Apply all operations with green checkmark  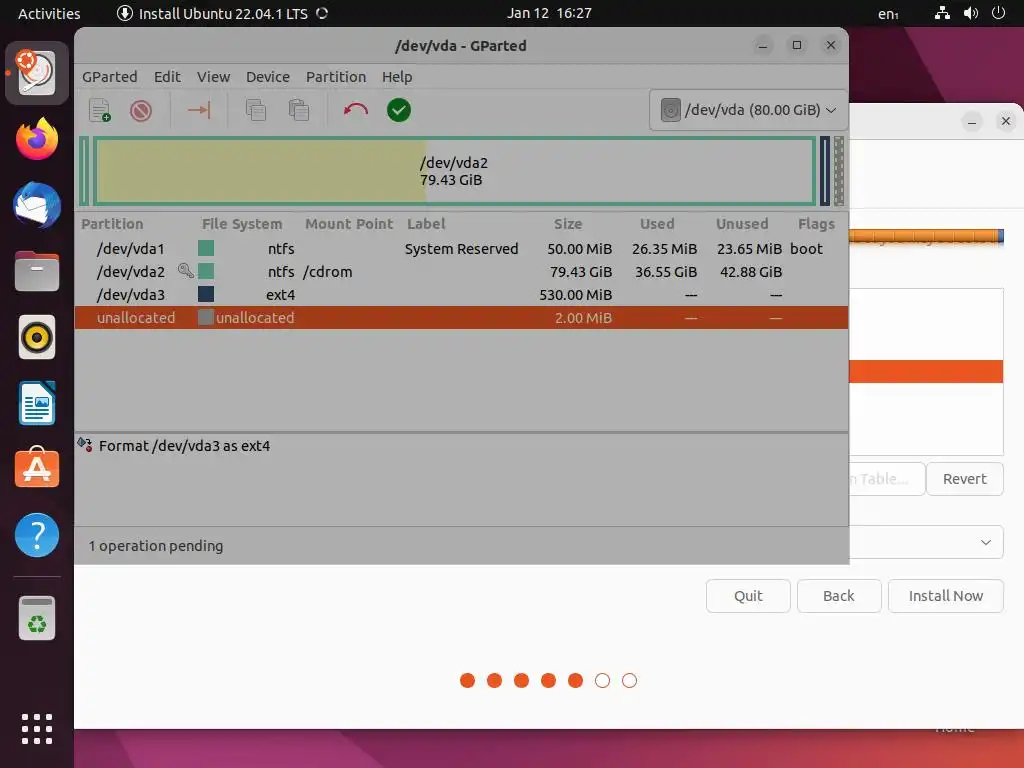[398, 110]
